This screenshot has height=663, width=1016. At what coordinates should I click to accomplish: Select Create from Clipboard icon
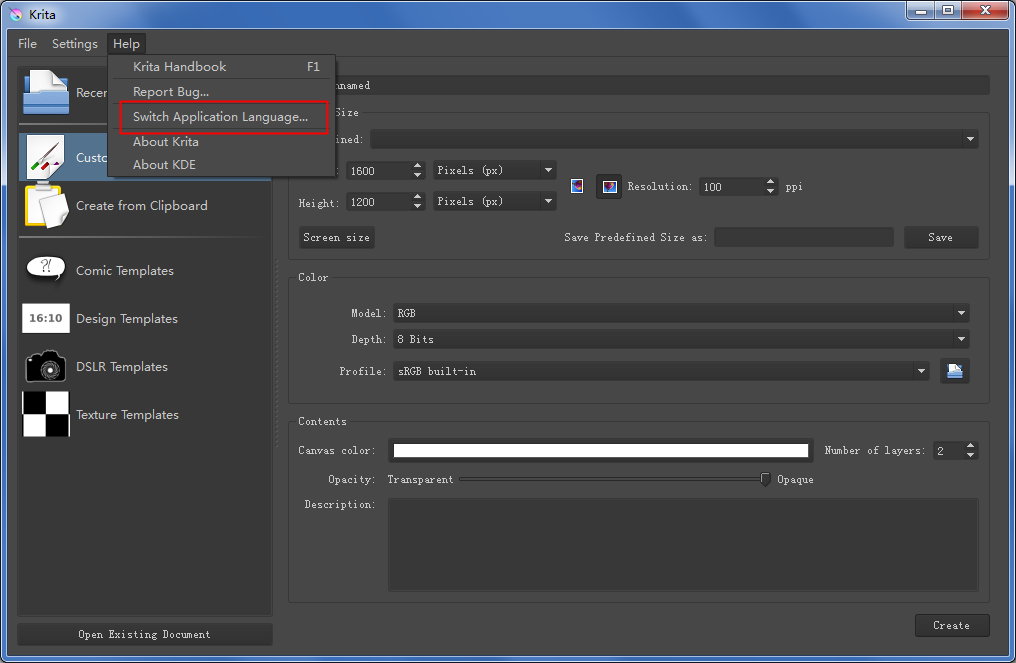pos(45,206)
